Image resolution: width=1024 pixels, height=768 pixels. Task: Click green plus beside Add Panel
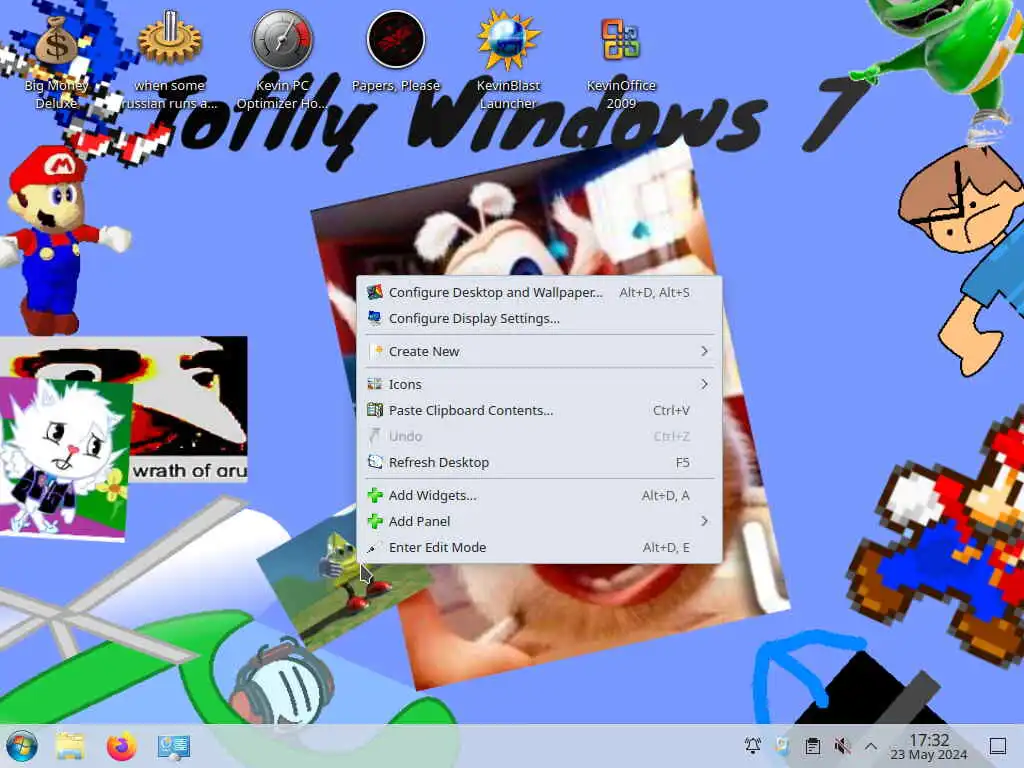pos(375,521)
